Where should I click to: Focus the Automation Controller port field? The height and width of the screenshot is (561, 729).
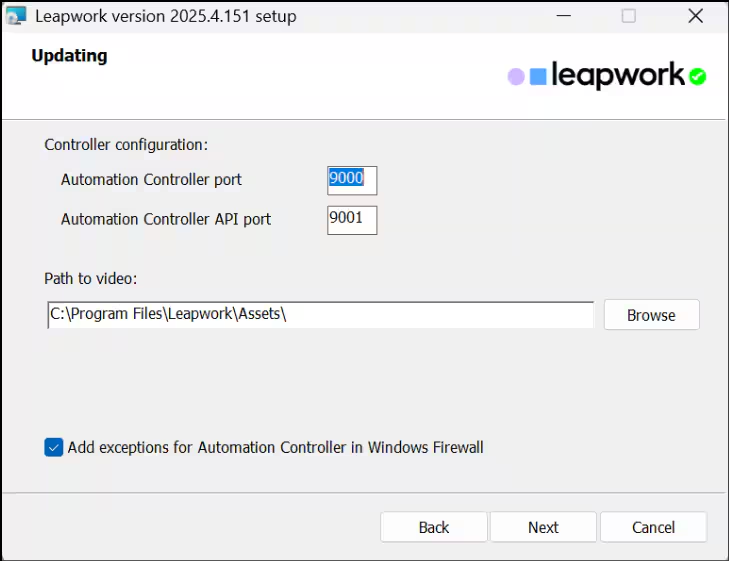tap(352, 180)
